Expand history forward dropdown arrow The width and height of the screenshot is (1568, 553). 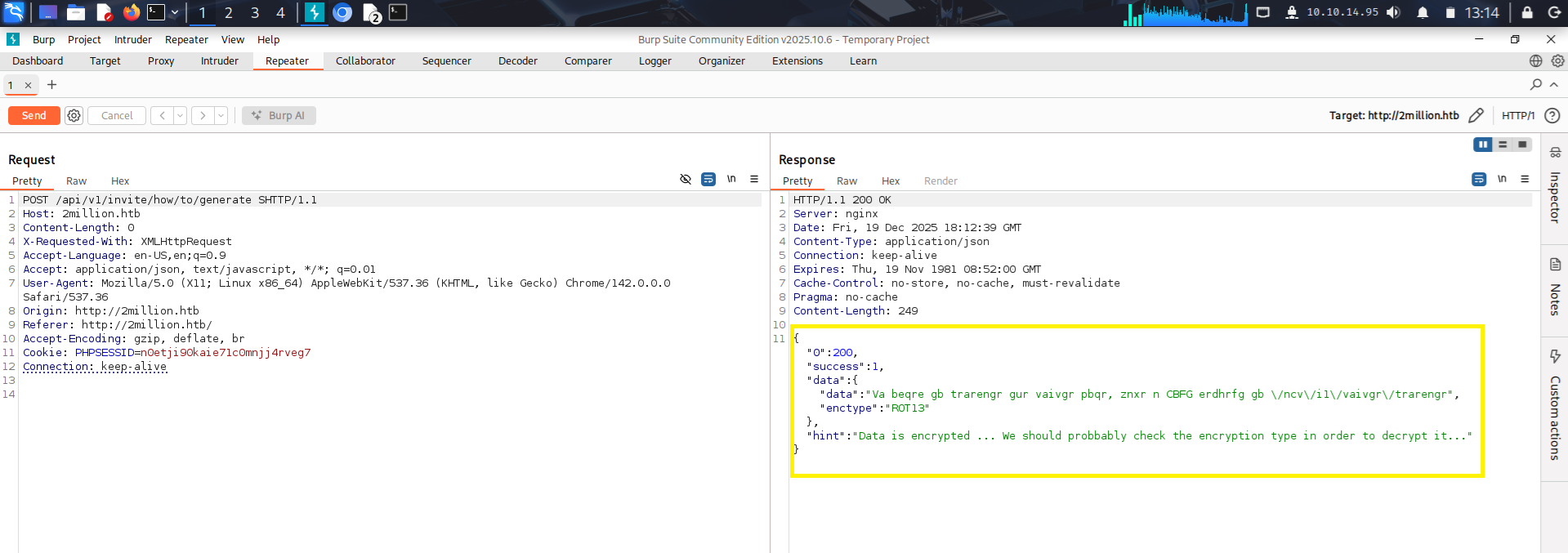[x=221, y=116]
